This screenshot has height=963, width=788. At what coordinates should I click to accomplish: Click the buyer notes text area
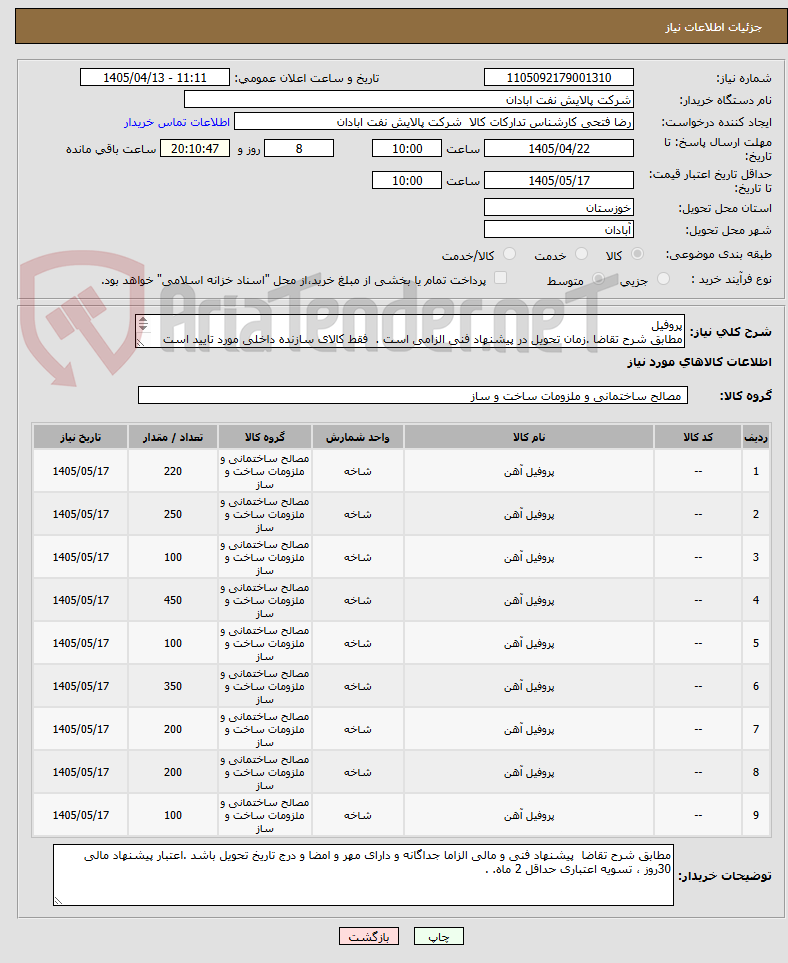coord(363,875)
